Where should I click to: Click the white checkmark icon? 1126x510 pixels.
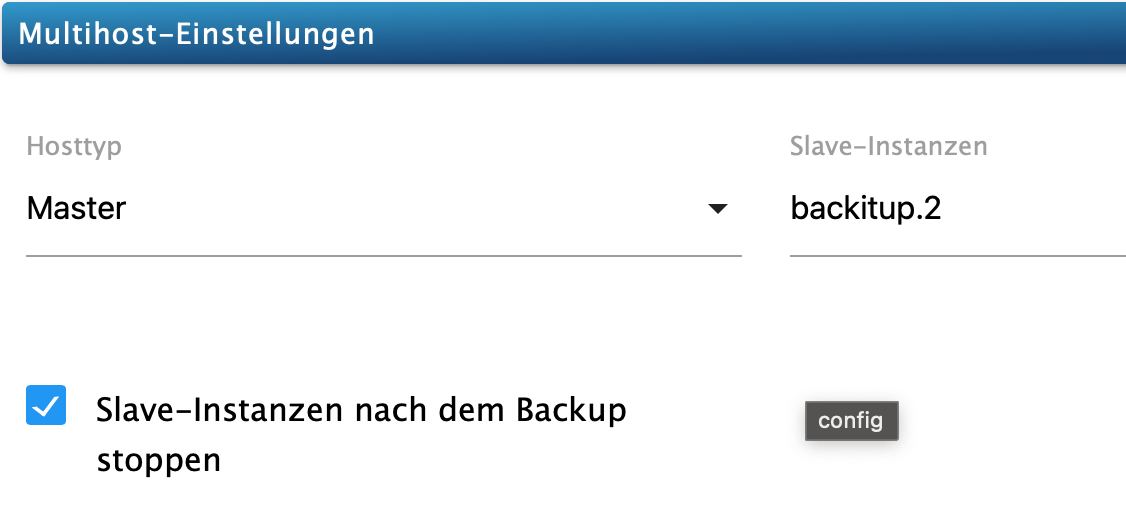pos(46,406)
